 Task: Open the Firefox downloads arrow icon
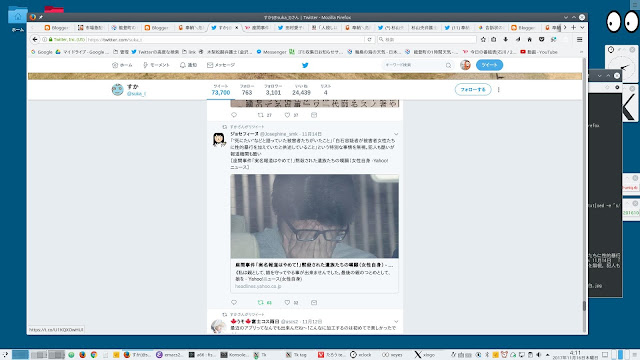pyautogui.click(x=506, y=40)
